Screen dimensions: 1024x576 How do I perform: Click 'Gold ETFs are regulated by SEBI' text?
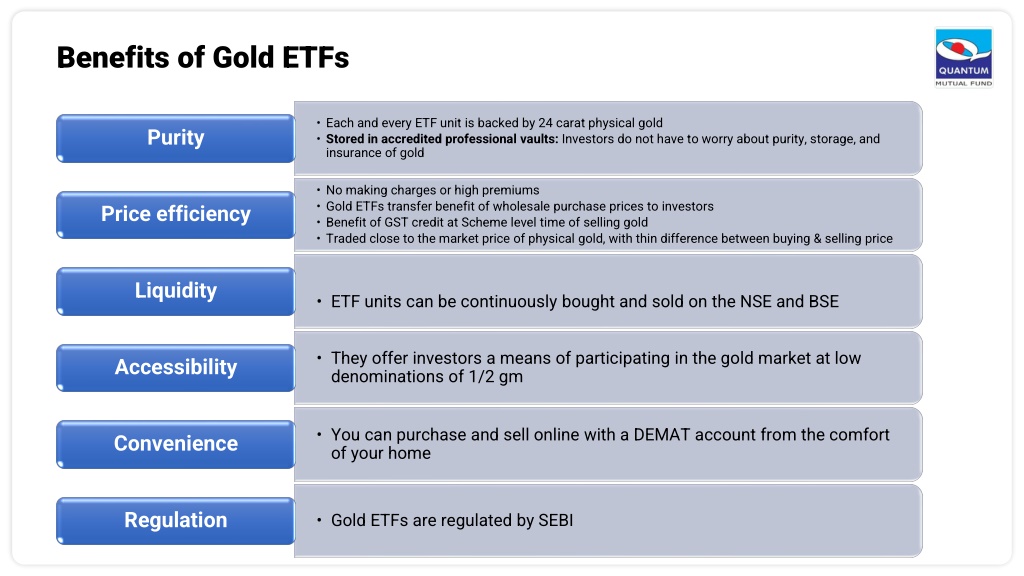[x=452, y=520]
